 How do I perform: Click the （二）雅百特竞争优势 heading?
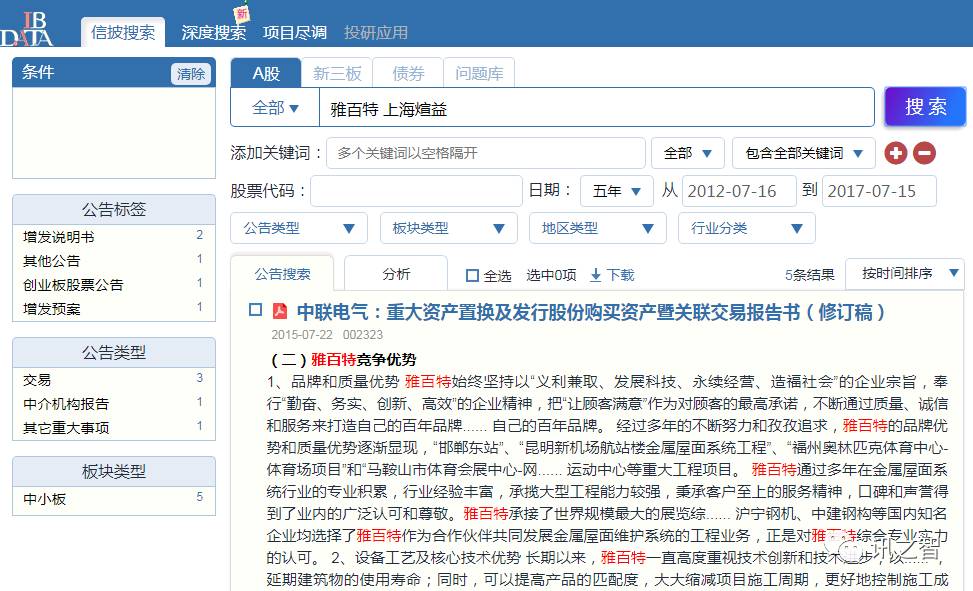[x=344, y=359]
